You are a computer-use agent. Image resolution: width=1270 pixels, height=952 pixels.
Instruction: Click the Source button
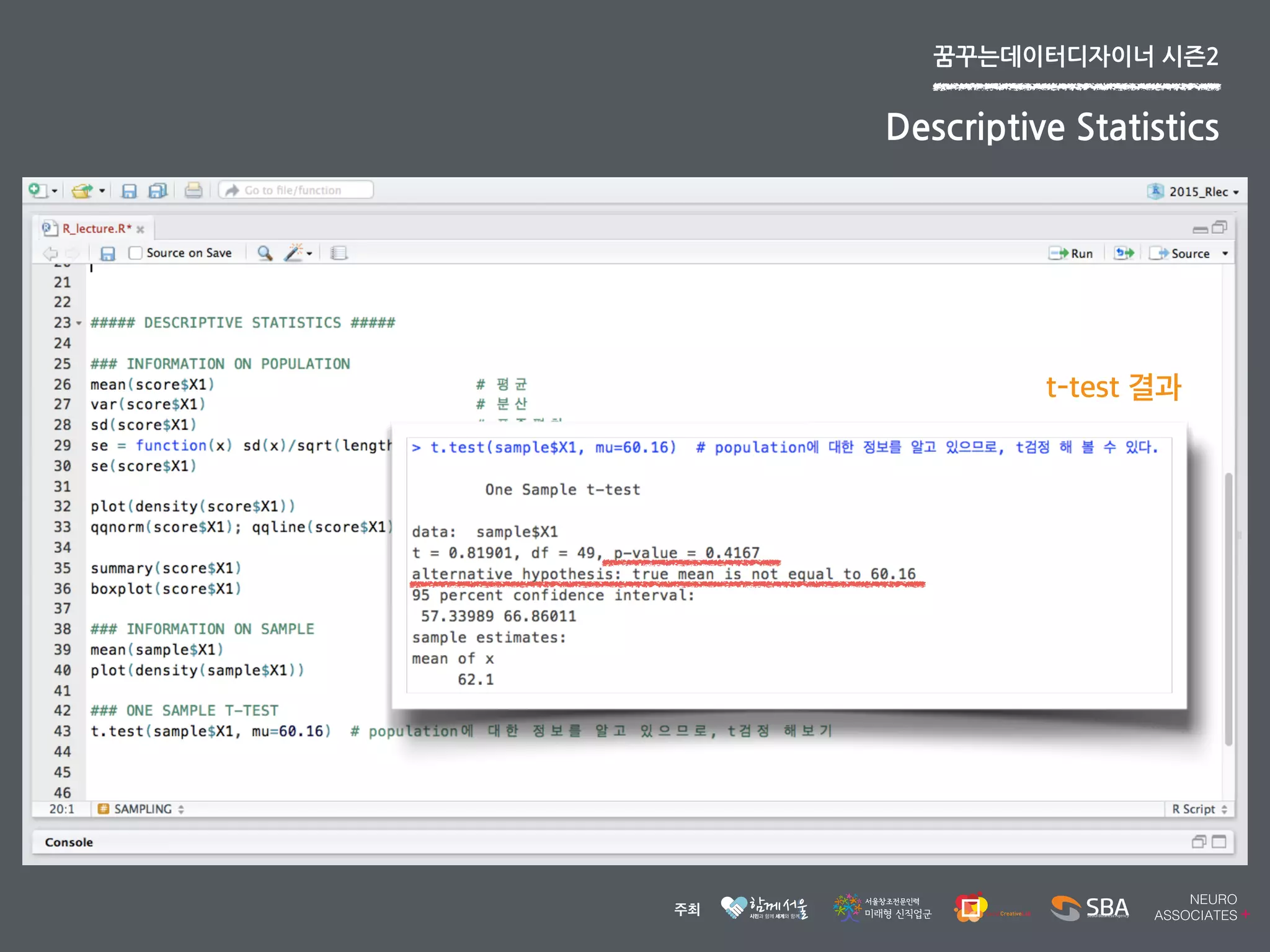1182,253
